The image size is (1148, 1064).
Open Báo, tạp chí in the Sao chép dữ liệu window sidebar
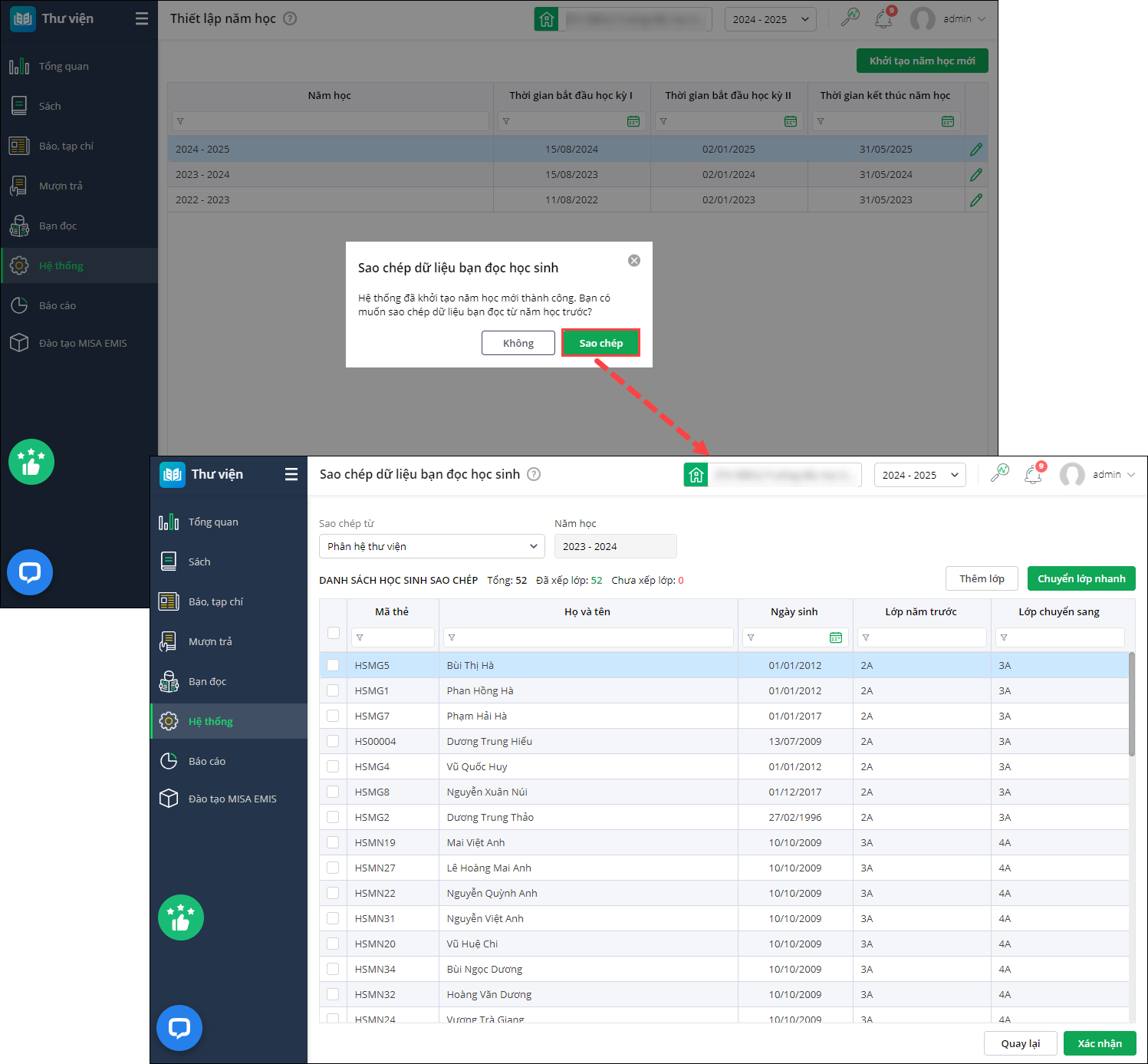229,601
